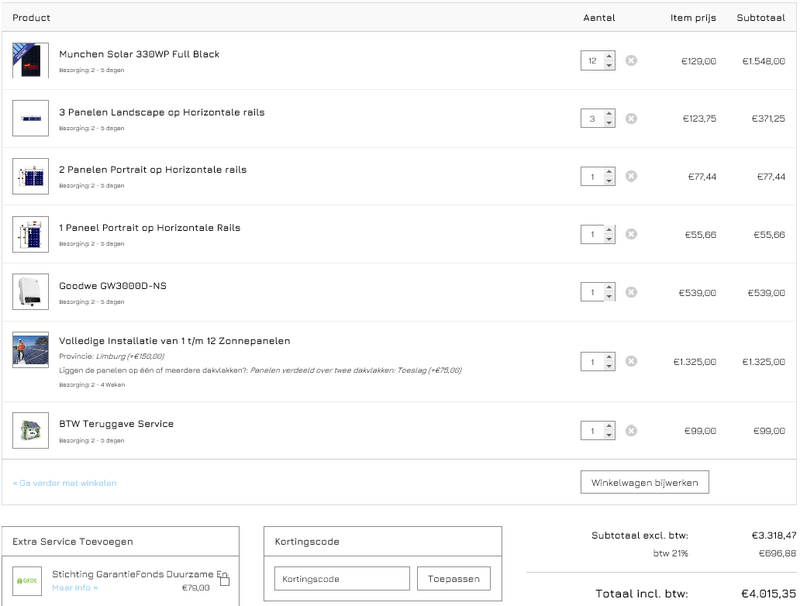
Task: Click the GFDE logo icon
Action: 27,581
